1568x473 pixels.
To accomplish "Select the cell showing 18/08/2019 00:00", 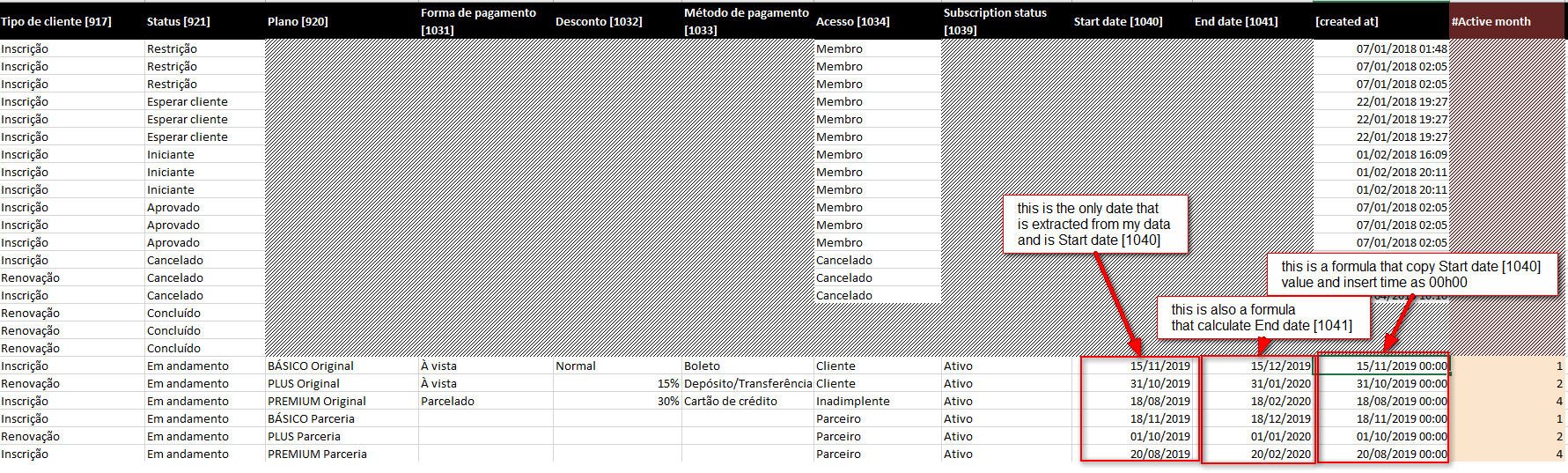I will tap(1401, 401).
